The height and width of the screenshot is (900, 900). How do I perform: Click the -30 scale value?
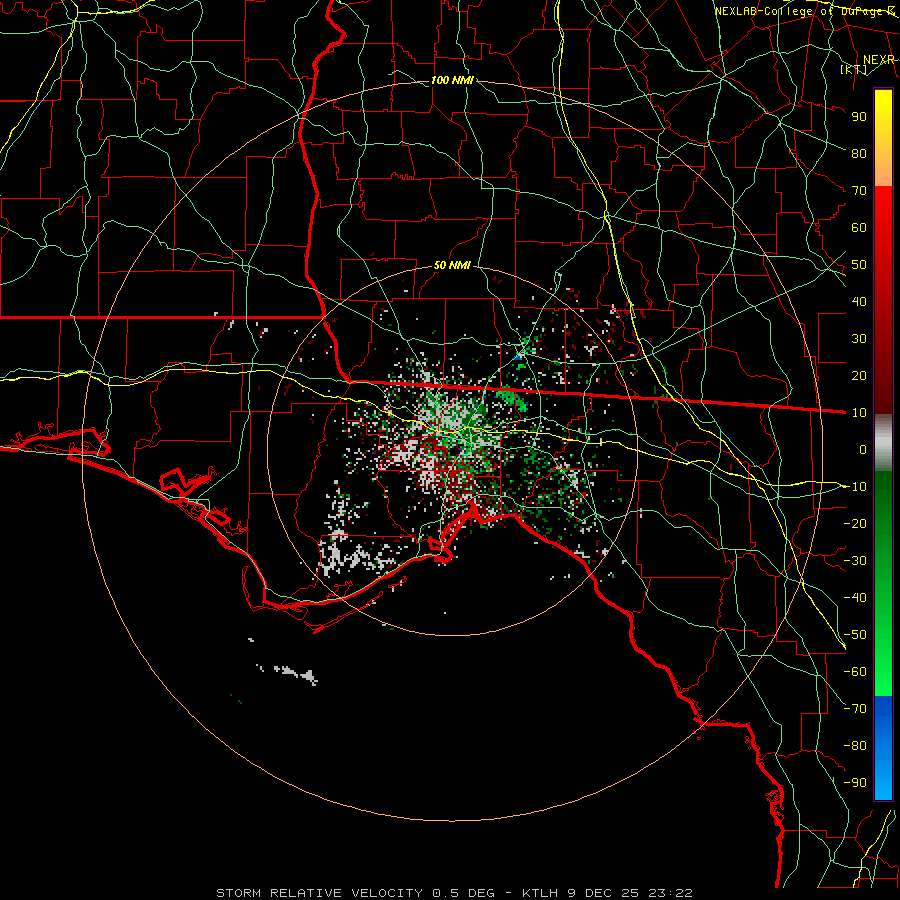point(855,561)
